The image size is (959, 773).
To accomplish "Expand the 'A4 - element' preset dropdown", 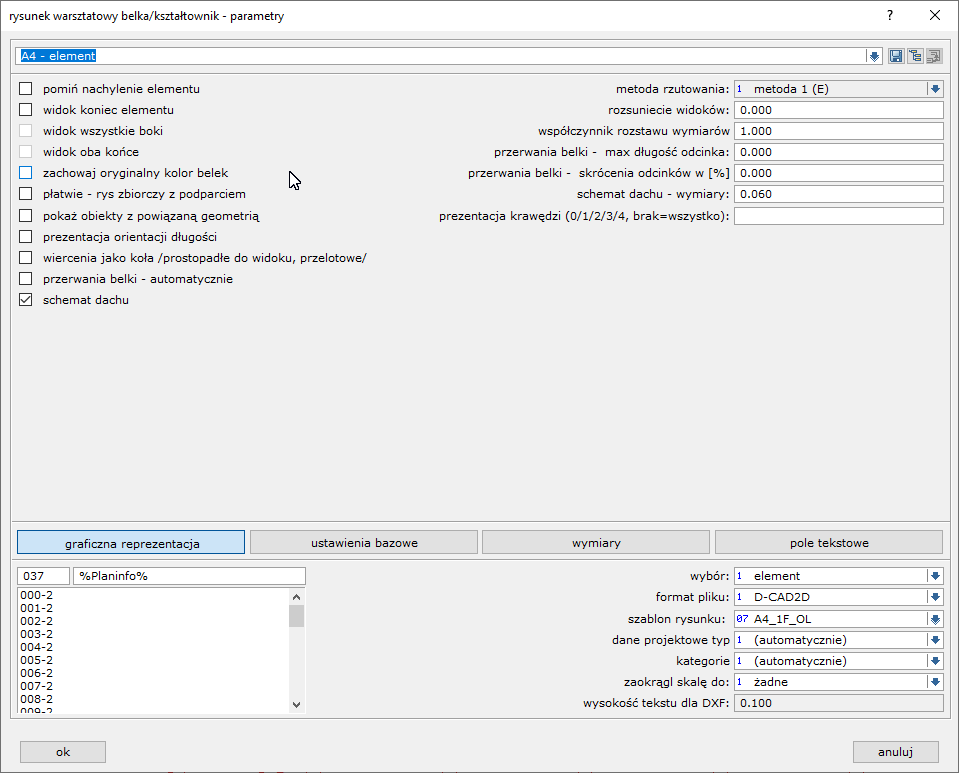I will click(x=874, y=56).
